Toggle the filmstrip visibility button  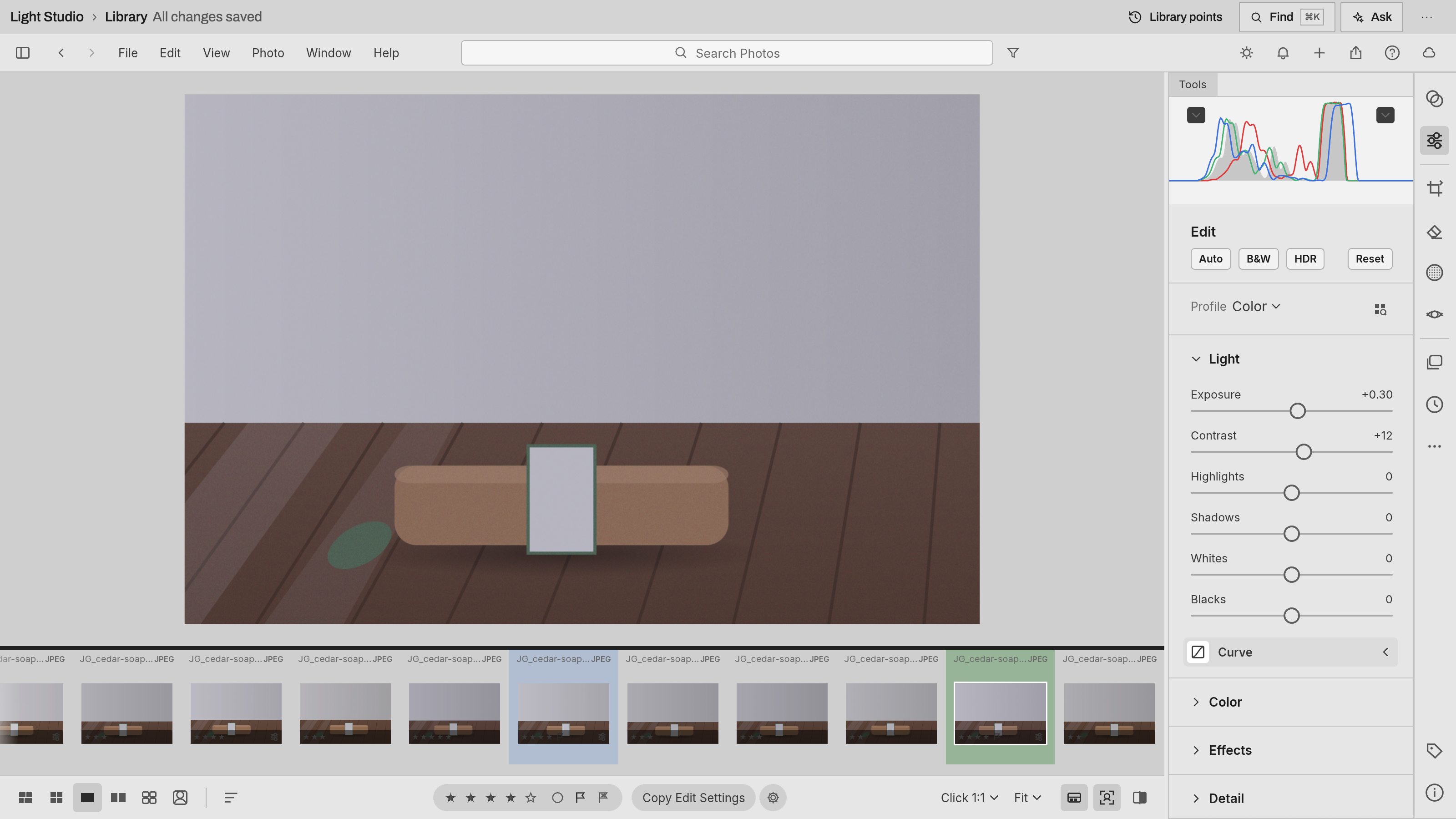[1074, 798]
